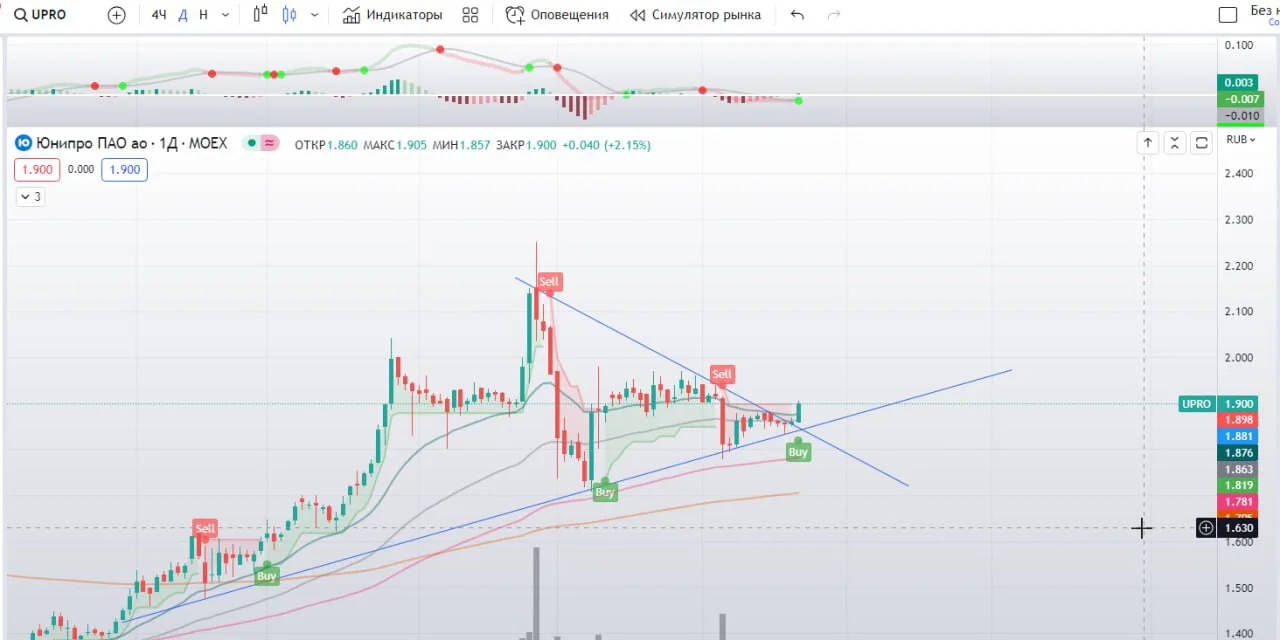Click the add symbol plus icon
Screen dimensions: 1280x640
pos(117,15)
